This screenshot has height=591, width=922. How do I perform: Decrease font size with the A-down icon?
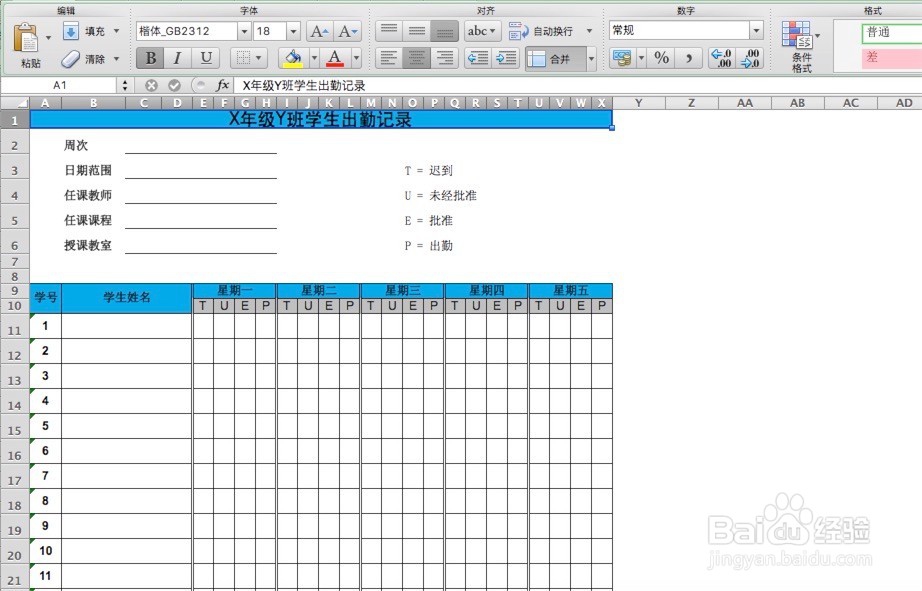point(348,31)
